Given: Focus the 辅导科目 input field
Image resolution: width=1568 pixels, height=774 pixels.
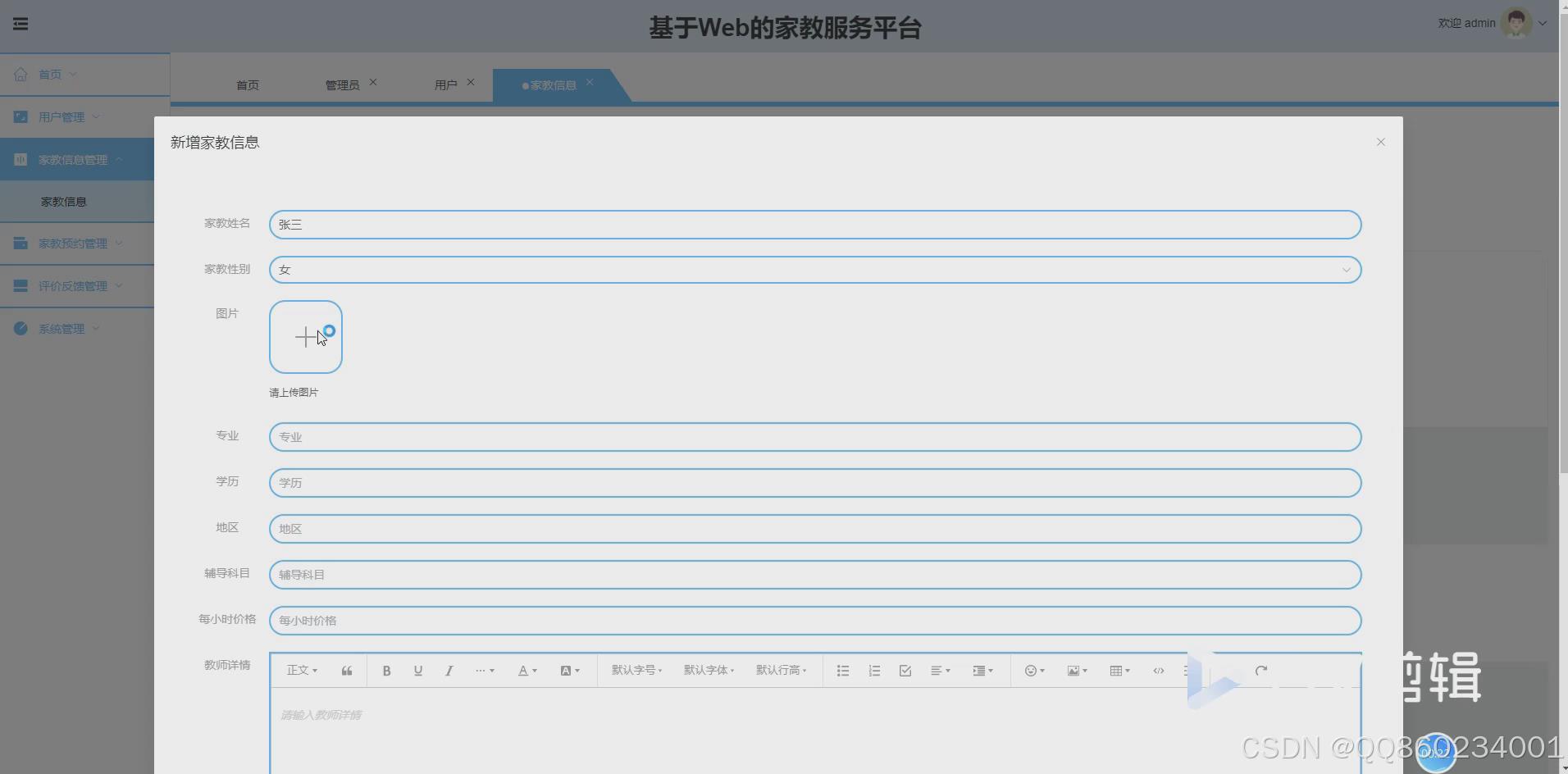Looking at the screenshot, I should coord(815,575).
